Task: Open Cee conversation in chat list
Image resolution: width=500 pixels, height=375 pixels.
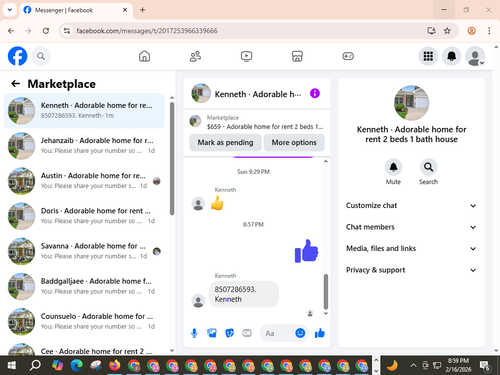Action: [84, 348]
